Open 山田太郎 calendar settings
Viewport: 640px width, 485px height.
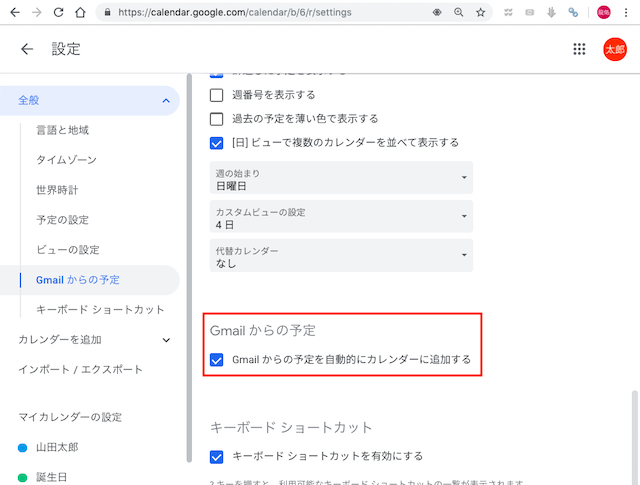[57, 447]
